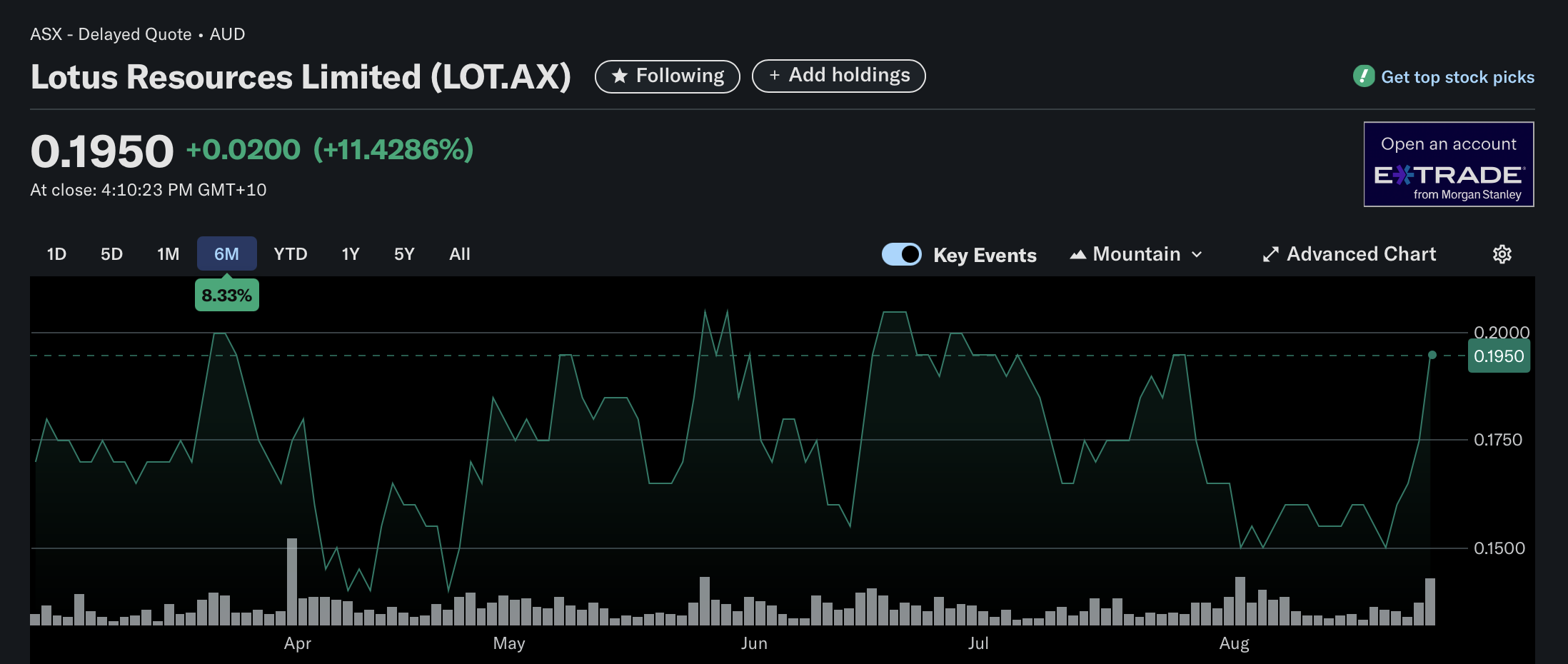The height and width of the screenshot is (664, 1568).
Task: Switch chart to 5Y range
Action: pyautogui.click(x=404, y=254)
